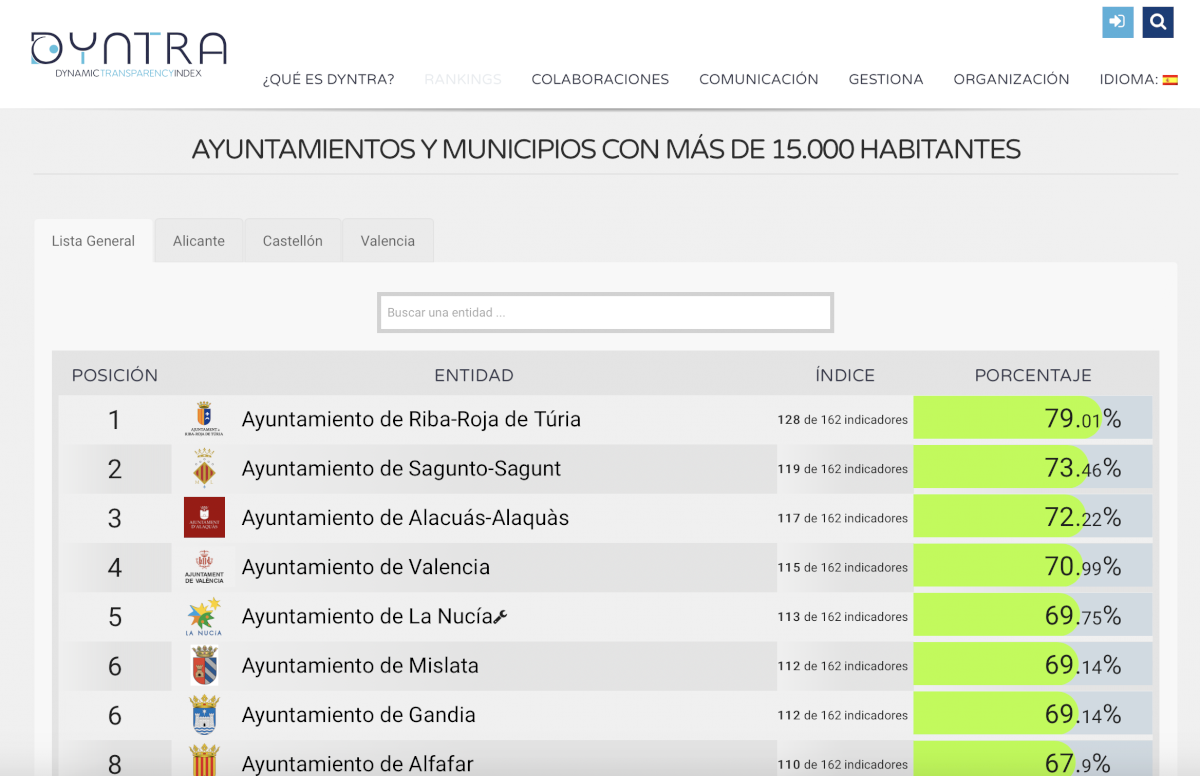
Task: Click the Gandia crest icon
Action: click(204, 714)
